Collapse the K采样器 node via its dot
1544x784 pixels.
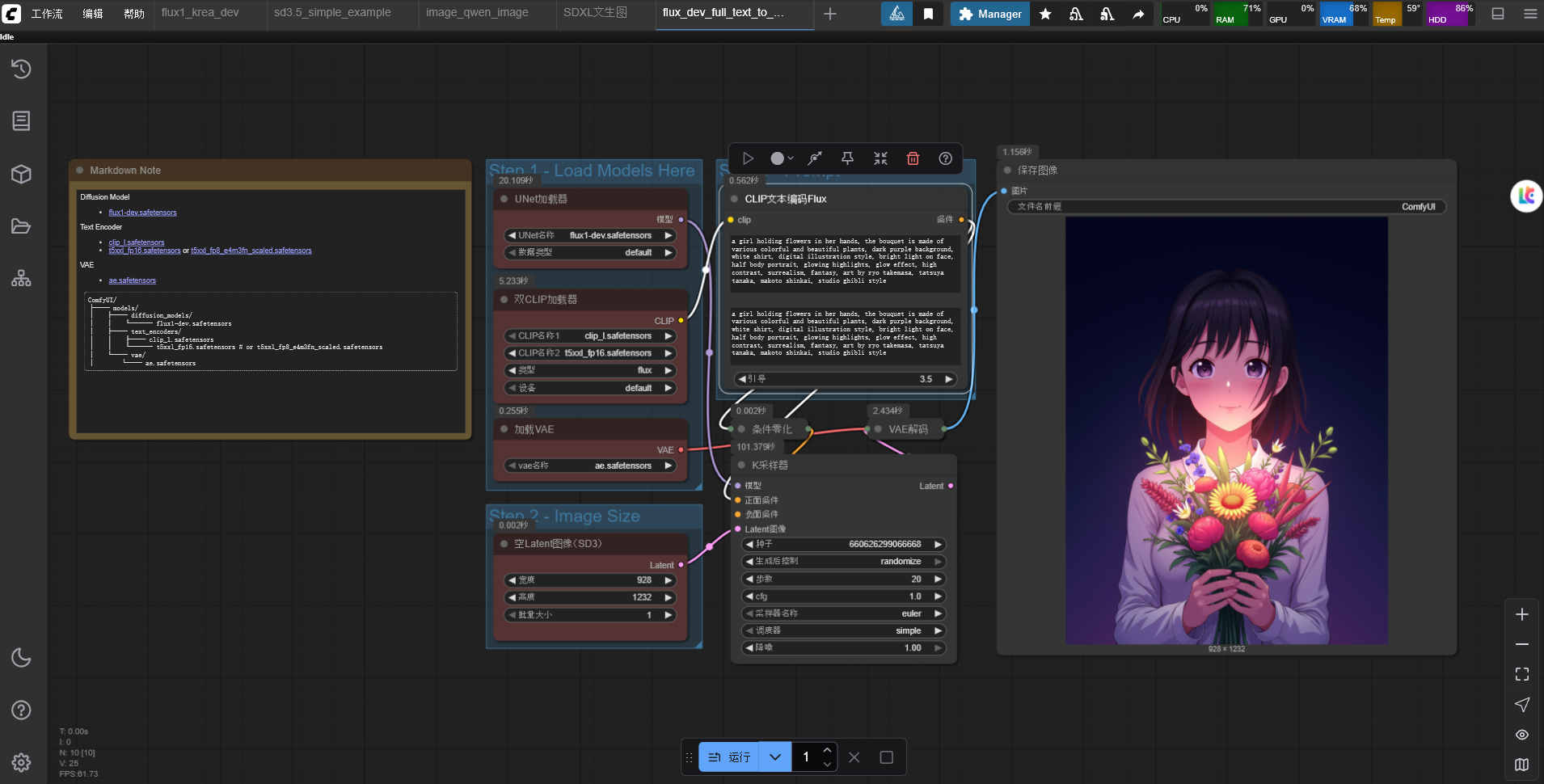coord(741,465)
